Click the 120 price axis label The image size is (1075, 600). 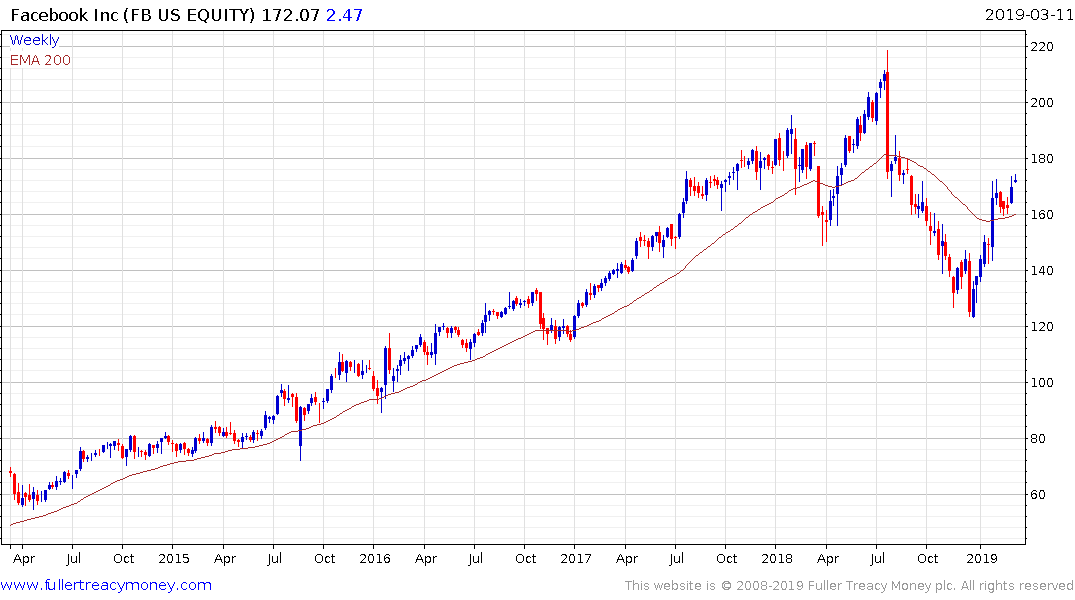(1041, 326)
